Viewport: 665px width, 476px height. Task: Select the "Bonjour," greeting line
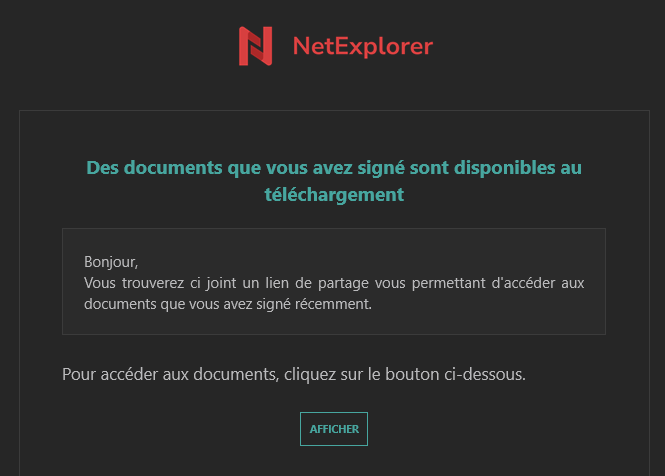click(x=111, y=262)
